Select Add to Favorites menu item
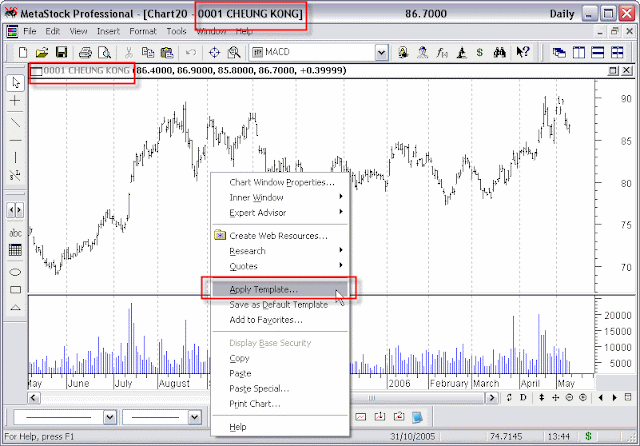640x446 pixels. (x=280, y=320)
